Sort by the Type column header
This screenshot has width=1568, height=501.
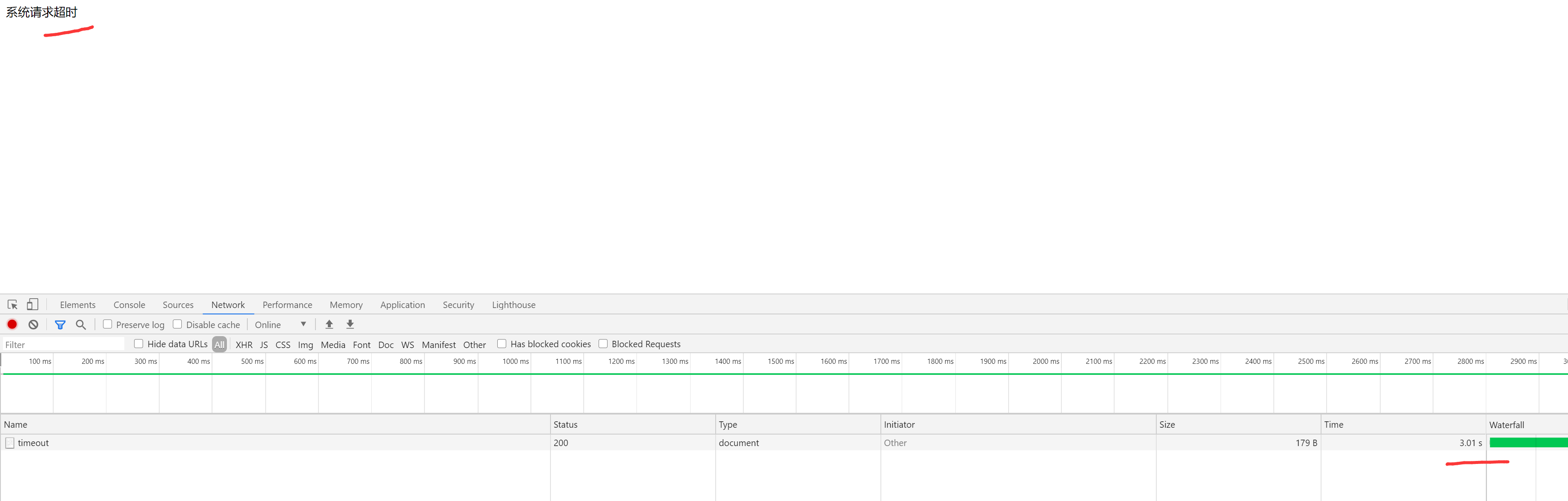tap(798, 425)
